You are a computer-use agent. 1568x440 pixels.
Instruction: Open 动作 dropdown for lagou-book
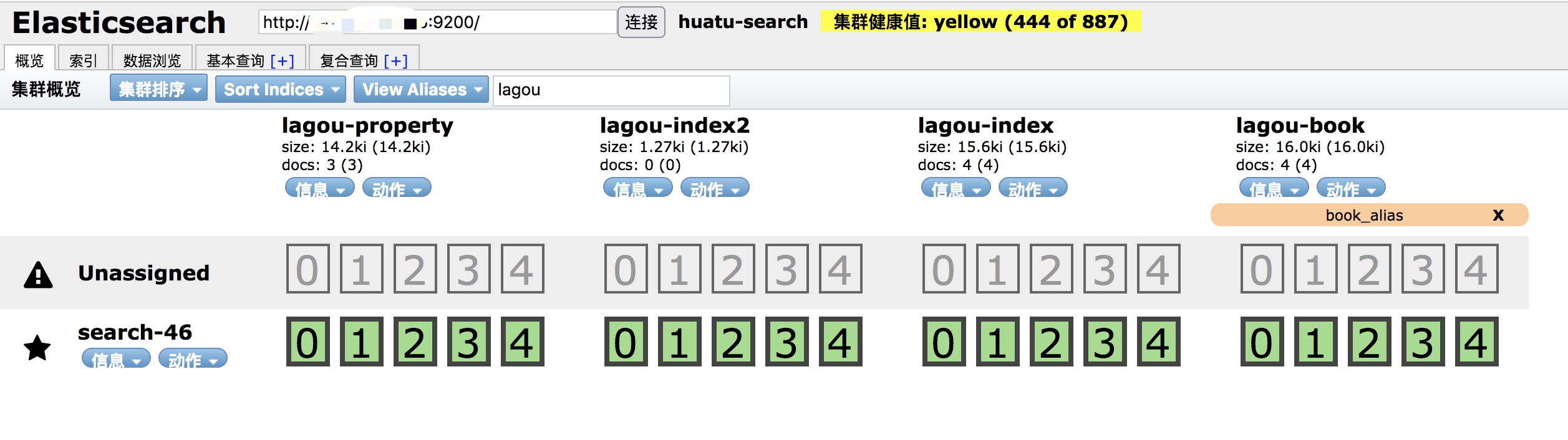tap(1351, 188)
